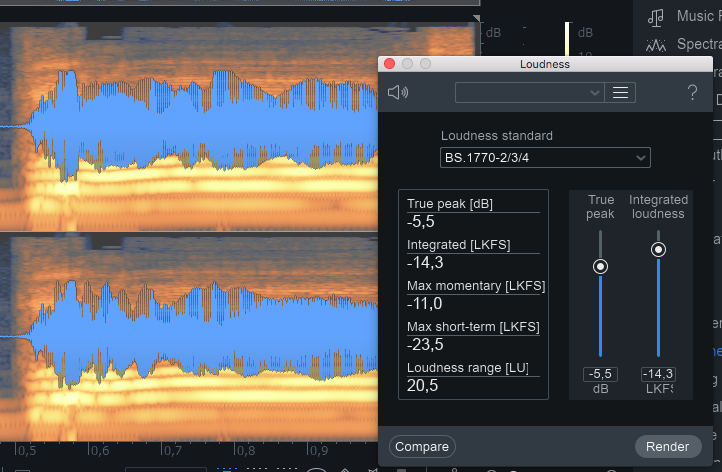Screen dimensions: 722x472
Task: Click the 0,9 timeline ruler mark
Action: pyautogui.click(x=318, y=450)
